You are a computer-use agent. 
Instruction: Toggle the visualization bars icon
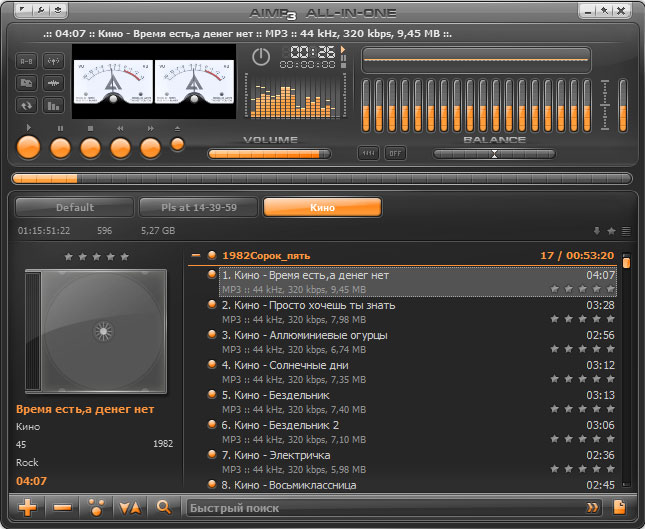(53, 106)
